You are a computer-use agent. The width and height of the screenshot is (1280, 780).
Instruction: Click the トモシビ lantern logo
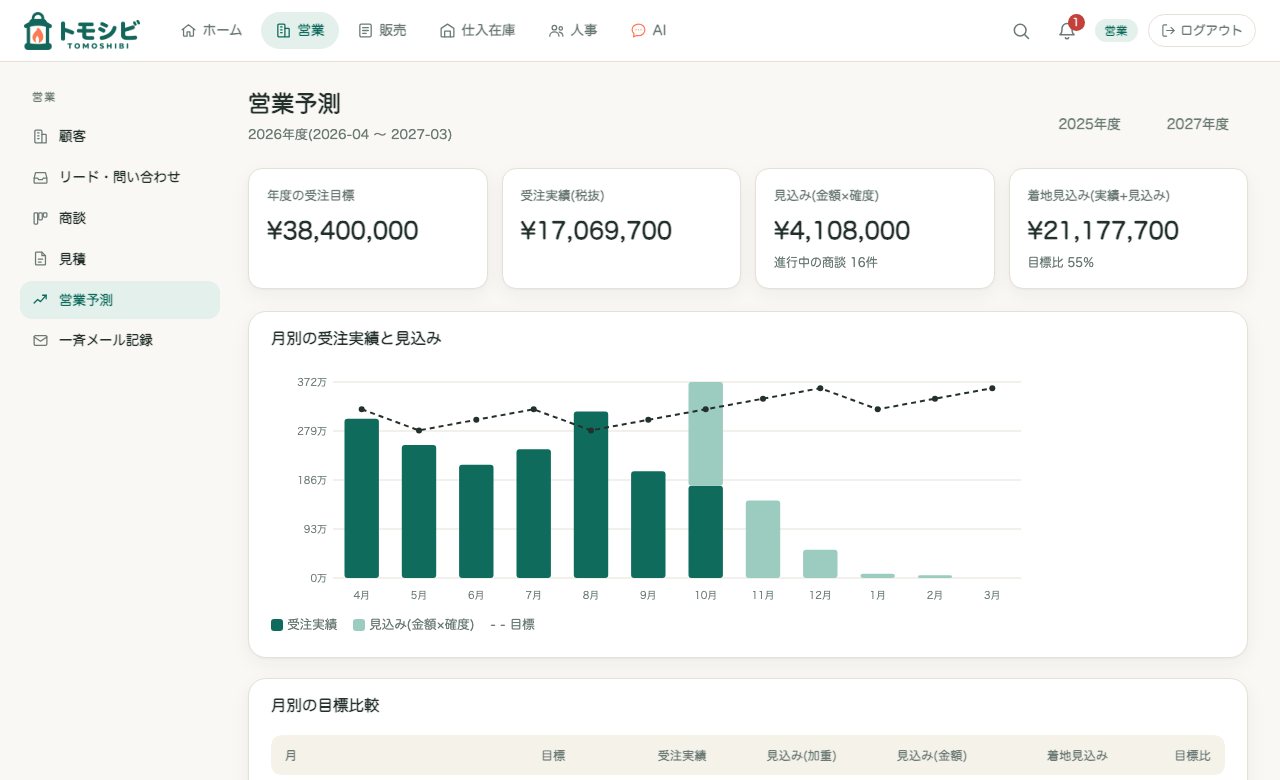point(81,31)
